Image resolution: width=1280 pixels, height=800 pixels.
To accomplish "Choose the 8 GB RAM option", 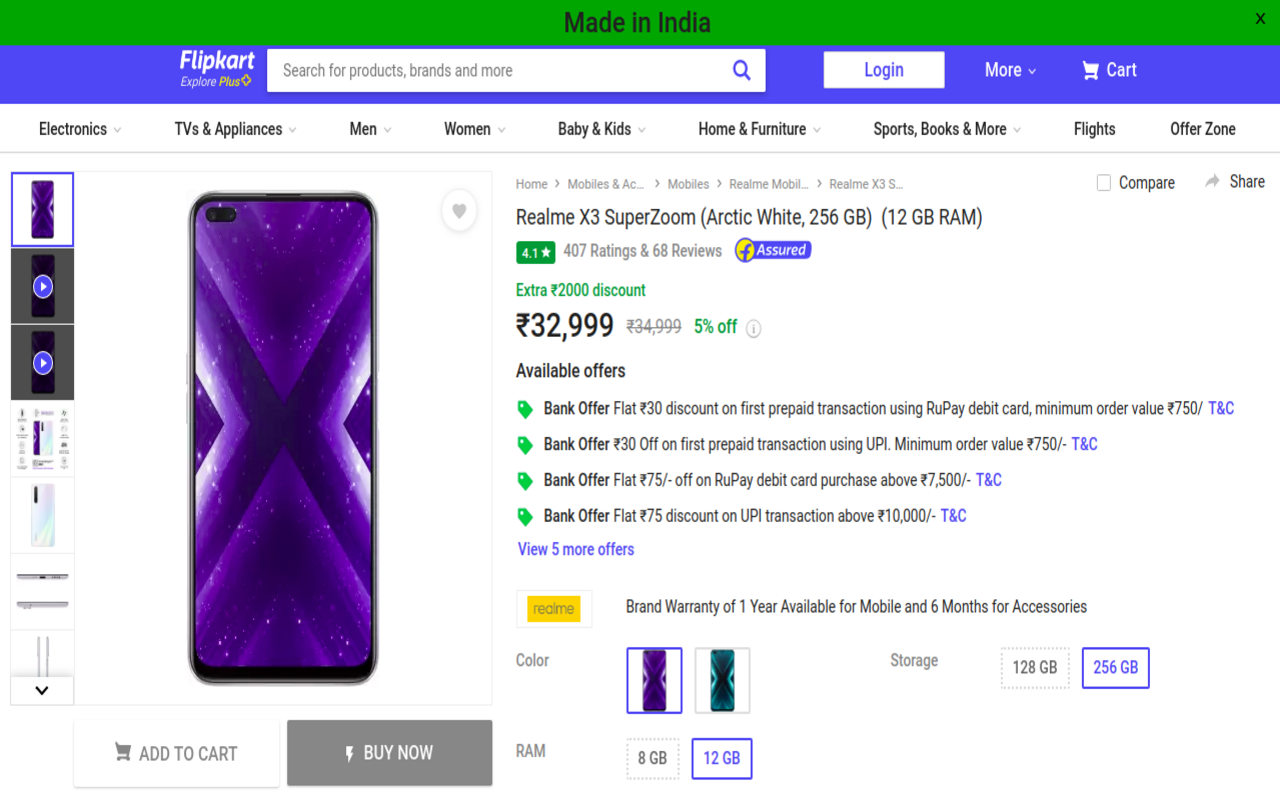I will click(x=652, y=758).
